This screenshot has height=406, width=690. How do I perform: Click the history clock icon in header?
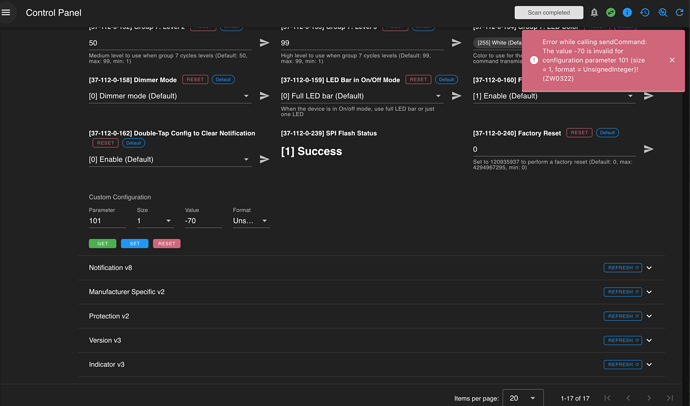645,13
